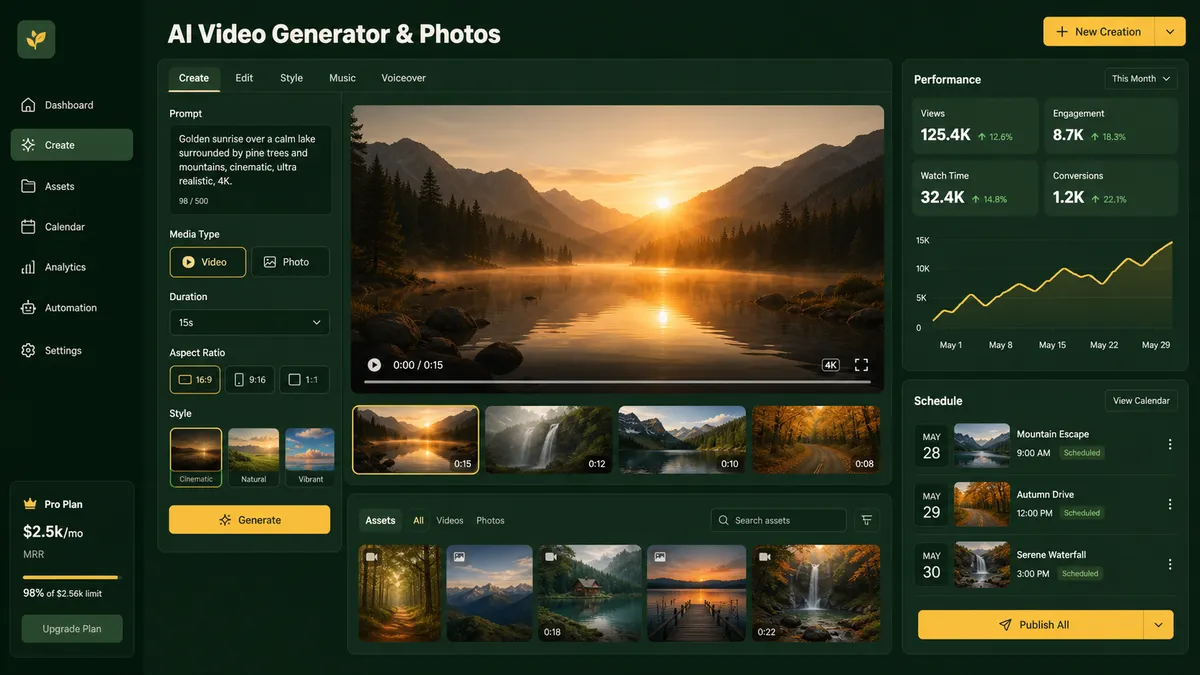This screenshot has height=675, width=1200.
Task: Select Cinematic style
Action: coord(196,457)
